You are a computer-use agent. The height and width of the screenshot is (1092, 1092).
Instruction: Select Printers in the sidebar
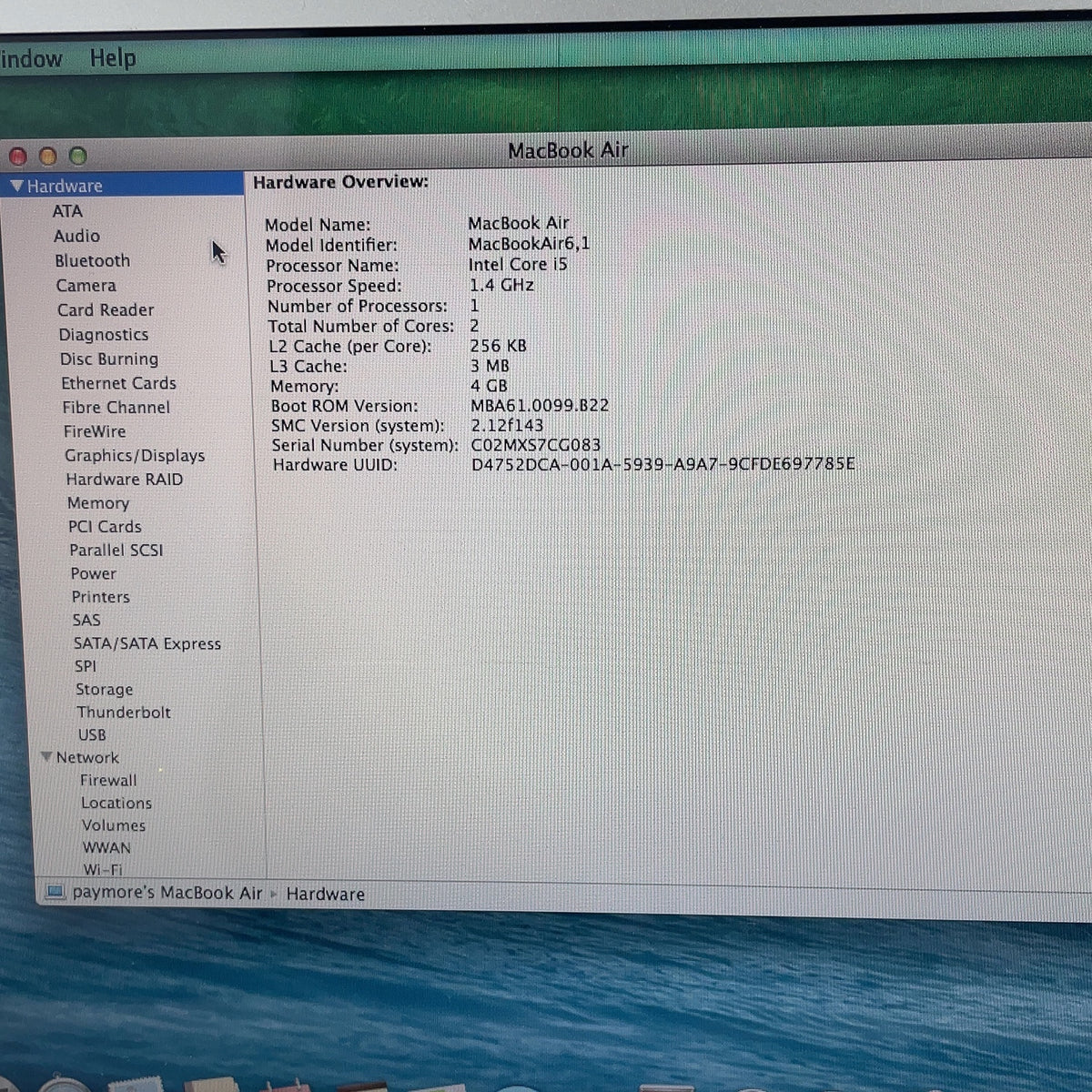point(101,597)
